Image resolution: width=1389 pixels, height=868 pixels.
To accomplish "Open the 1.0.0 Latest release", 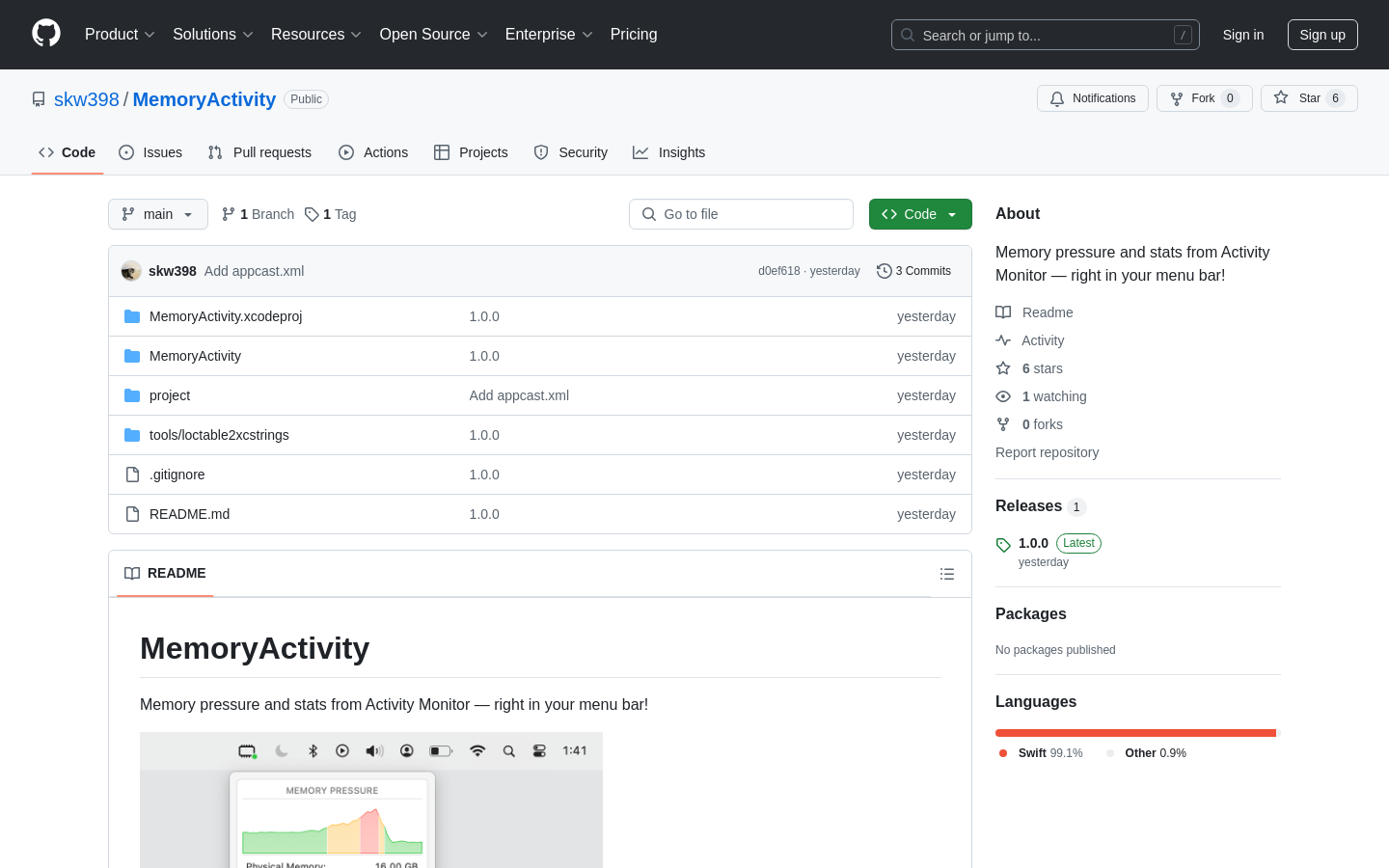I will (x=1059, y=543).
